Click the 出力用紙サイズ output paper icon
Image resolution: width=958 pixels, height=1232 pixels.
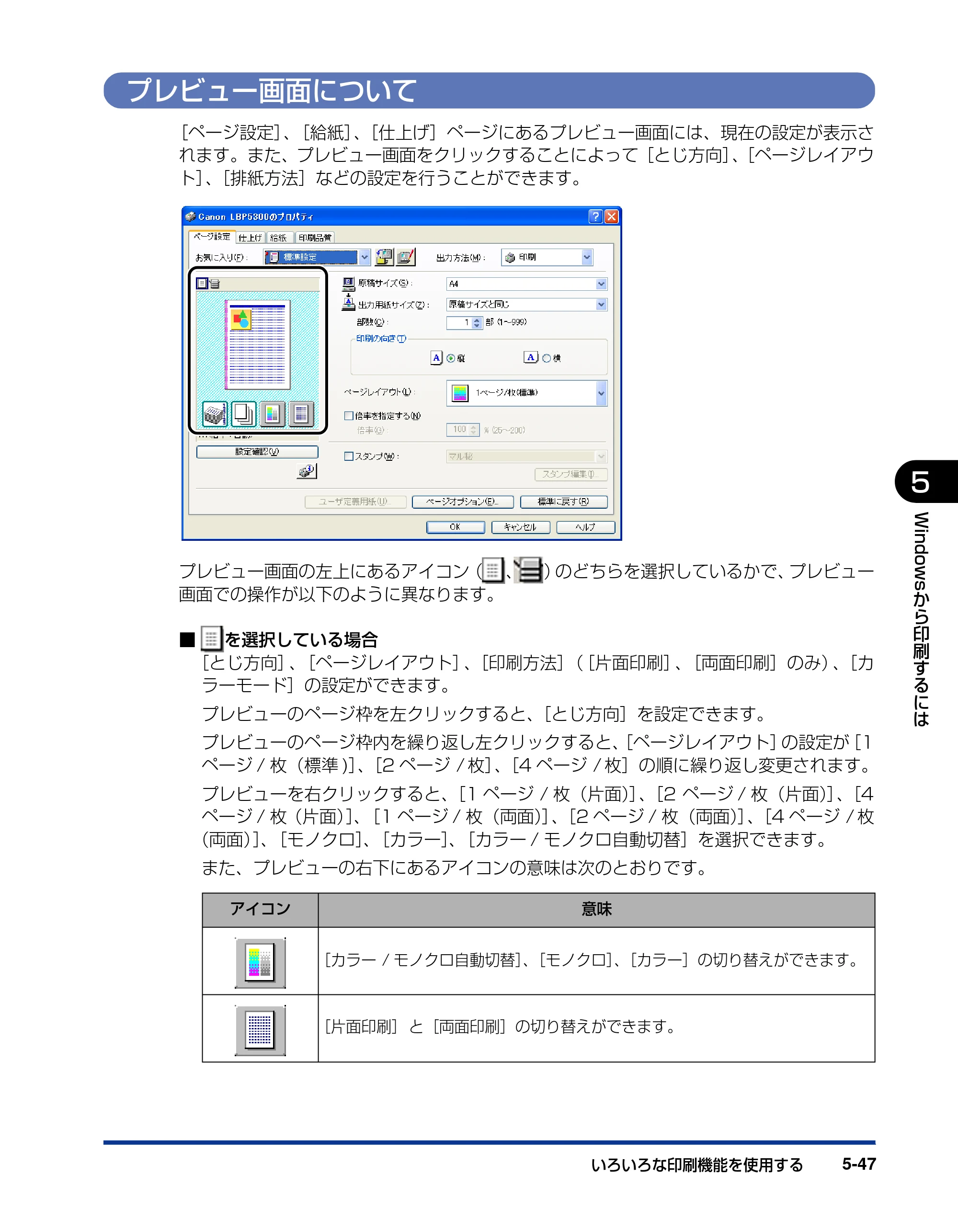point(349,302)
